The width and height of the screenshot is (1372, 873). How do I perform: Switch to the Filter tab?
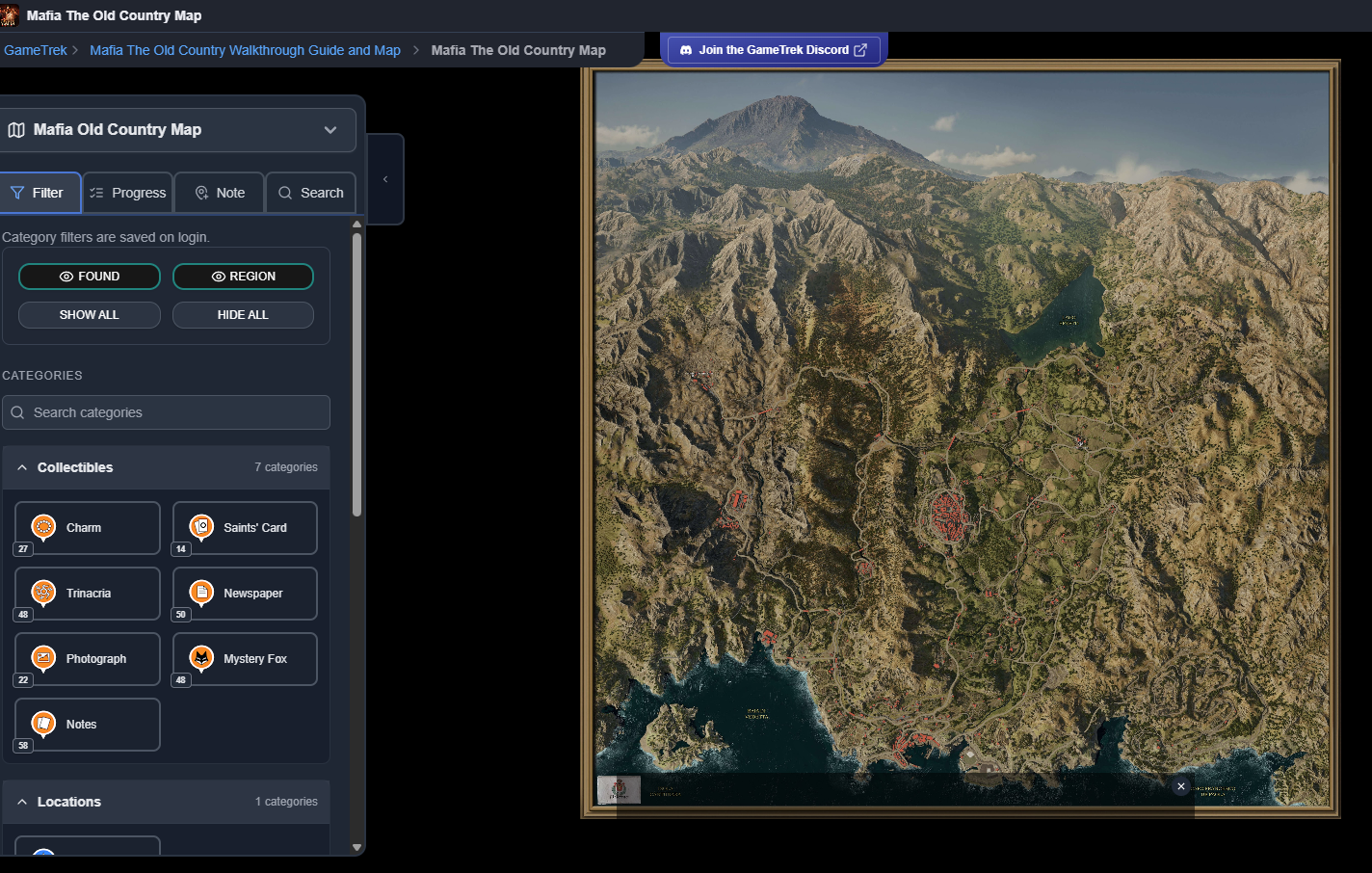coord(40,193)
